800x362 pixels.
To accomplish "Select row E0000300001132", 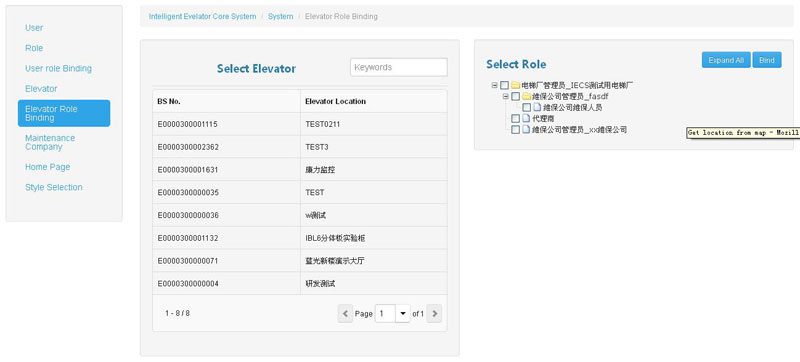I will point(300,238).
